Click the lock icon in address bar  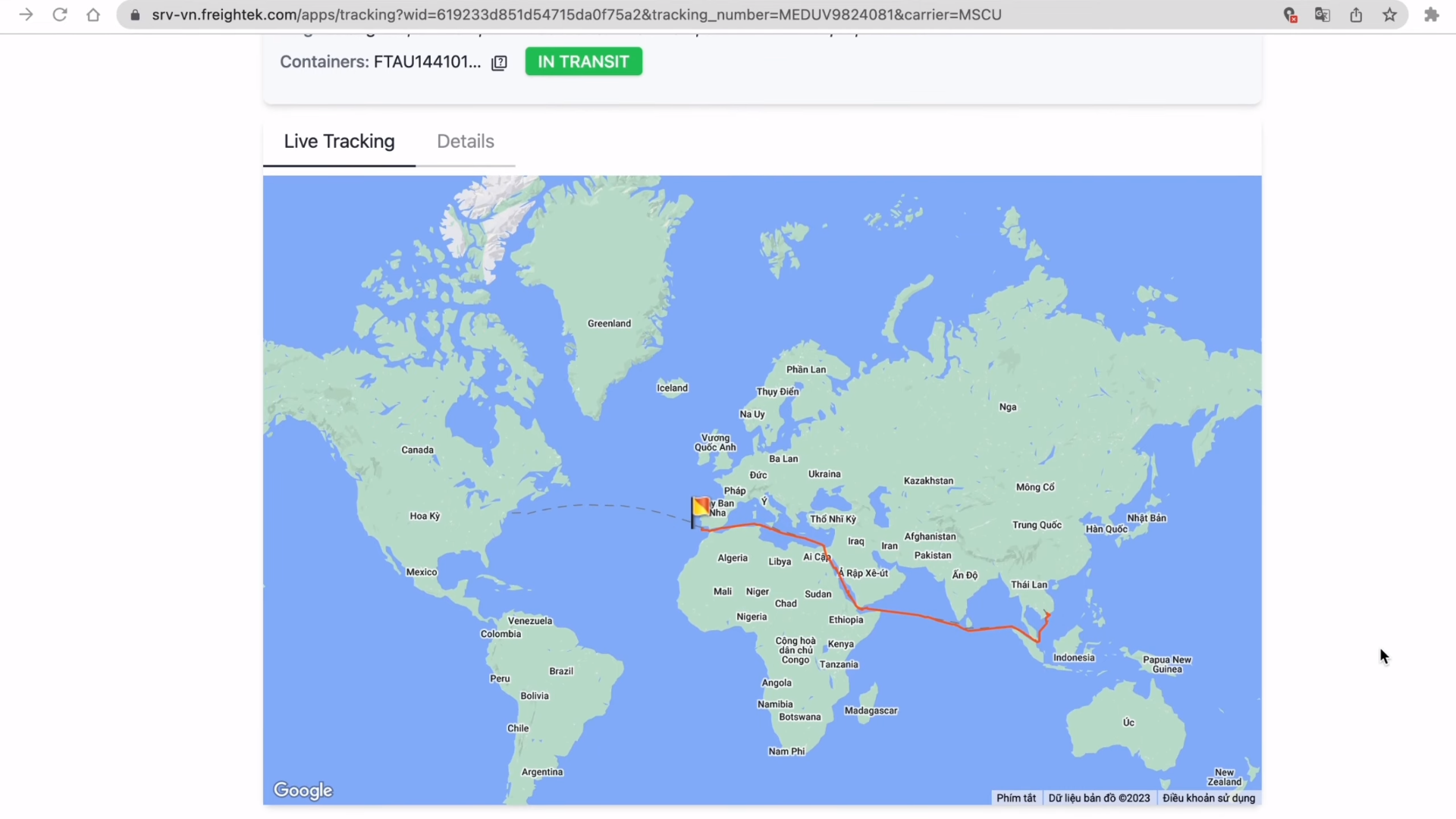click(x=135, y=15)
